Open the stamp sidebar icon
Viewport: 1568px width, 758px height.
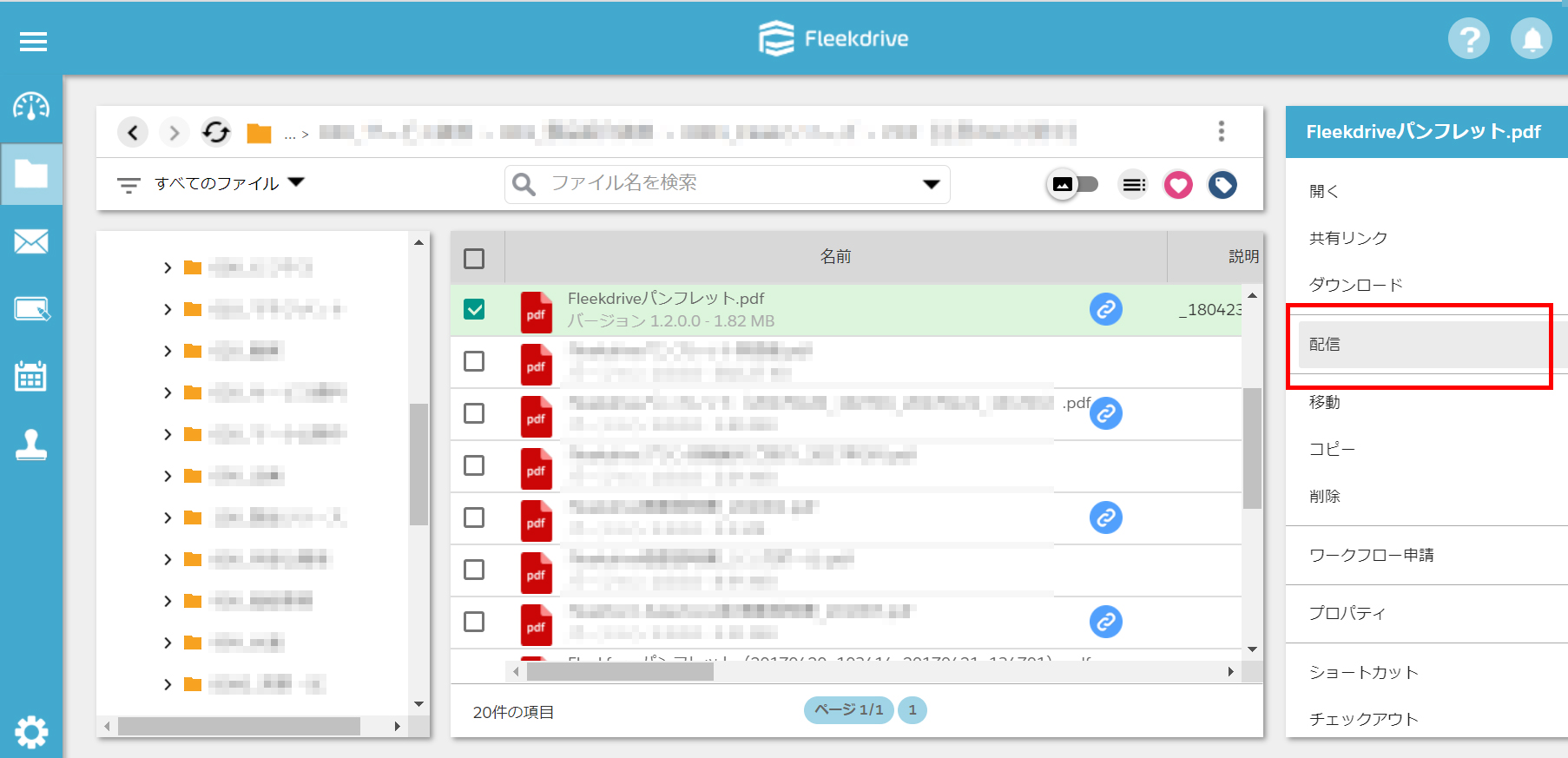[31, 445]
